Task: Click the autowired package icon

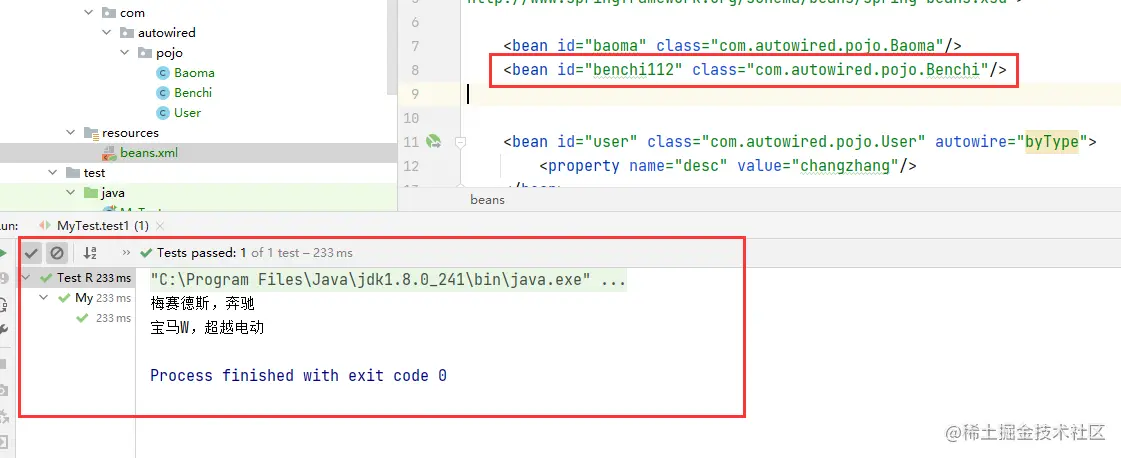Action: pyautogui.click(x=127, y=33)
